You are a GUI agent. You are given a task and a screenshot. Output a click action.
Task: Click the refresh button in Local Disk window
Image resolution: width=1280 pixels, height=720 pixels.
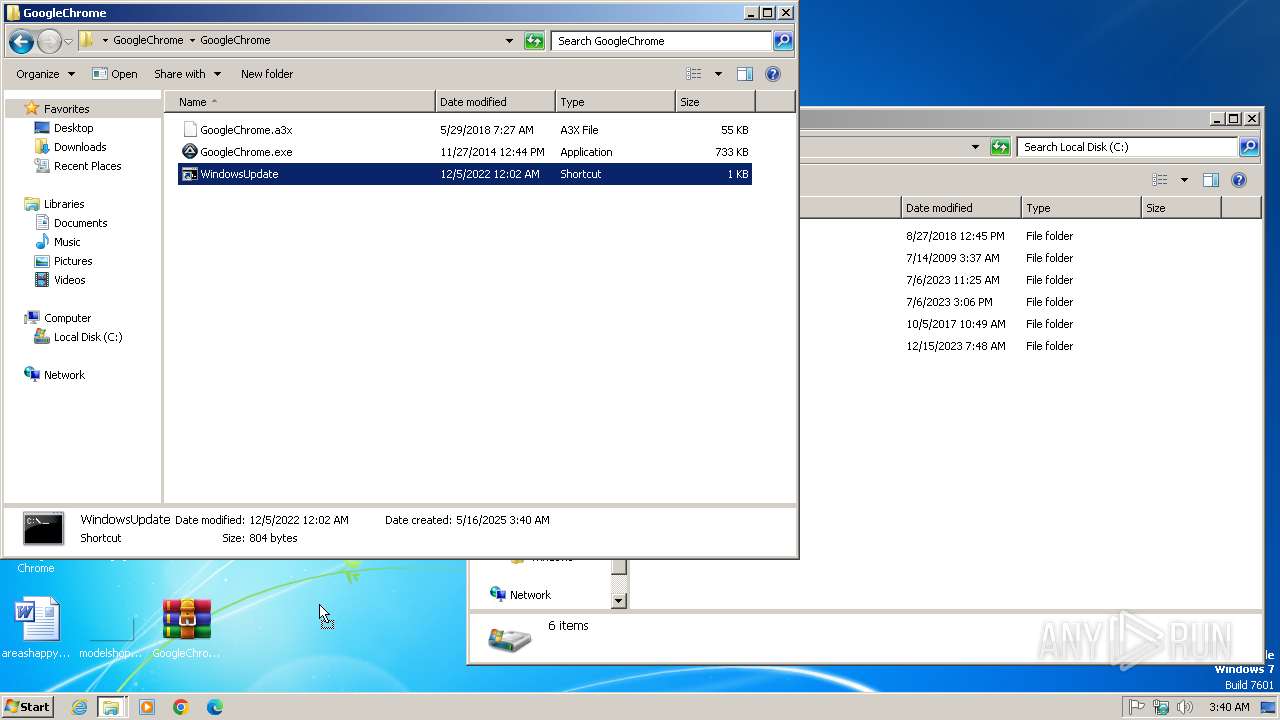coord(1000,147)
